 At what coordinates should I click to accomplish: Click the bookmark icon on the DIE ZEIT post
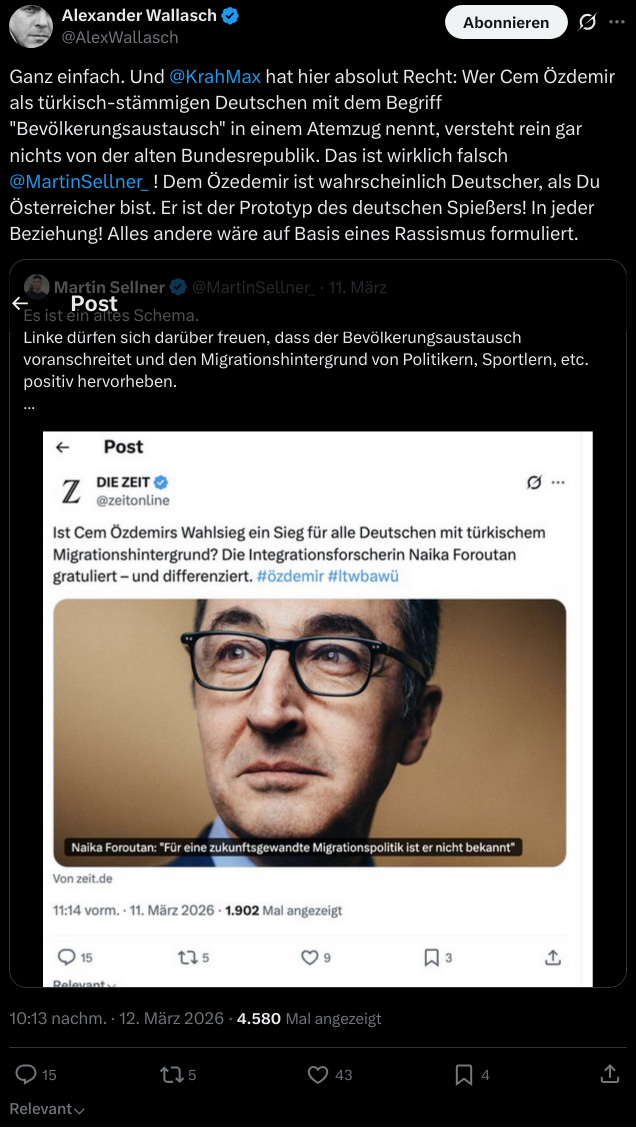430,957
